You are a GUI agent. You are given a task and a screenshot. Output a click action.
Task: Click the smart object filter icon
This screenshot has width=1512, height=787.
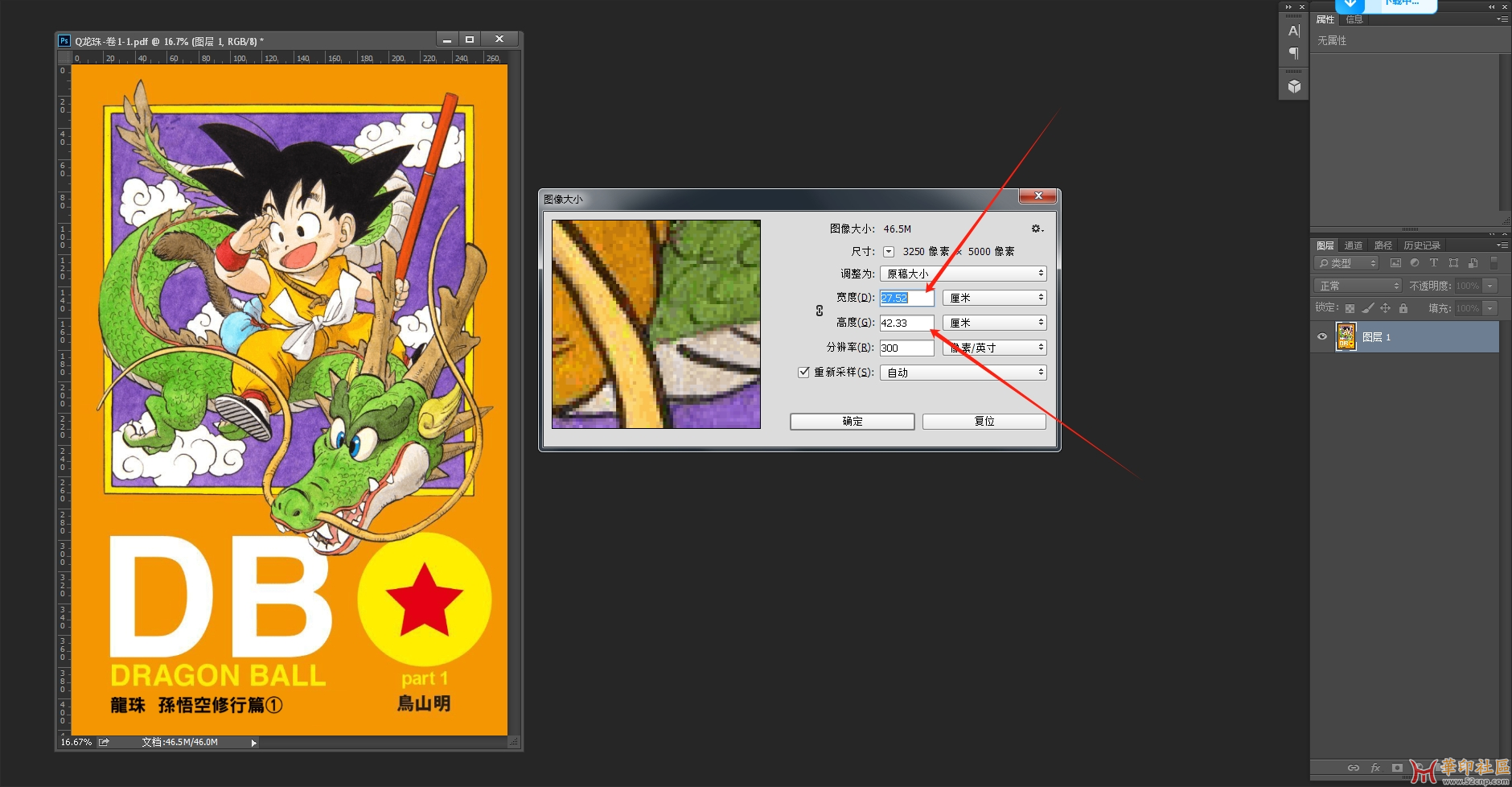1473,263
